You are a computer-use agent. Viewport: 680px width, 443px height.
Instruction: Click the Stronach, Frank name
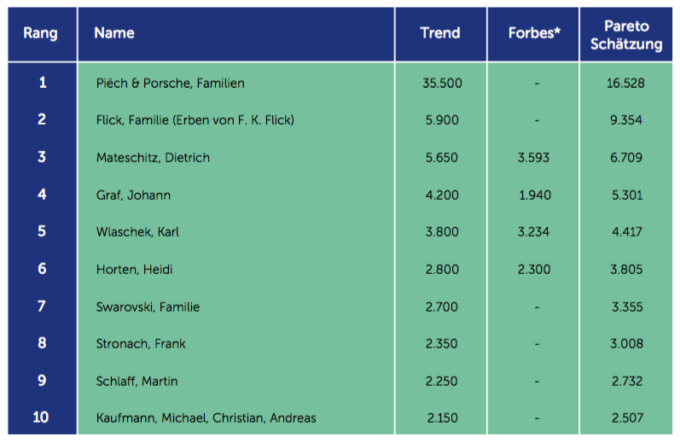(x=141, y=344)
